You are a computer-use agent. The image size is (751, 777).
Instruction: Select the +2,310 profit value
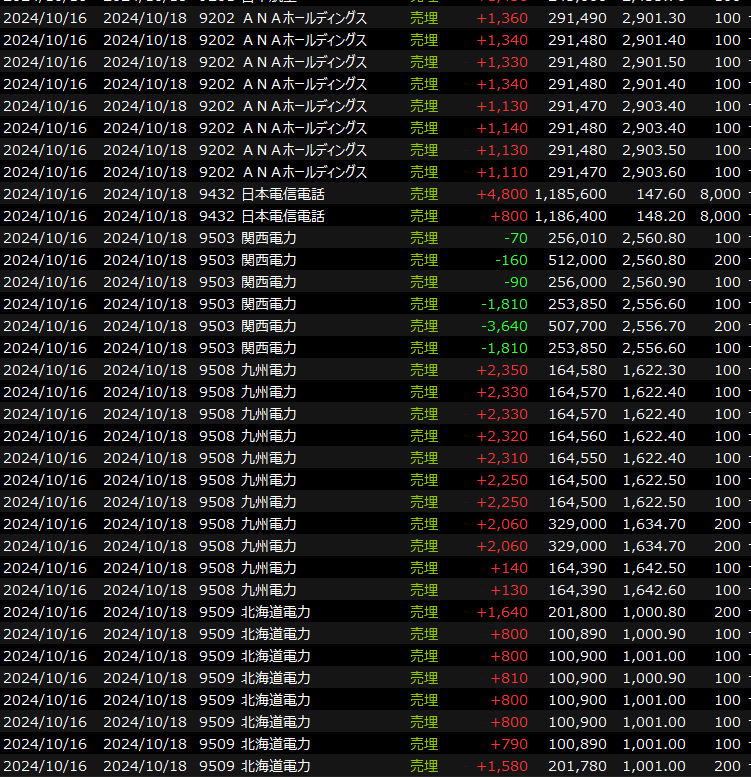(x=502, y=458)
